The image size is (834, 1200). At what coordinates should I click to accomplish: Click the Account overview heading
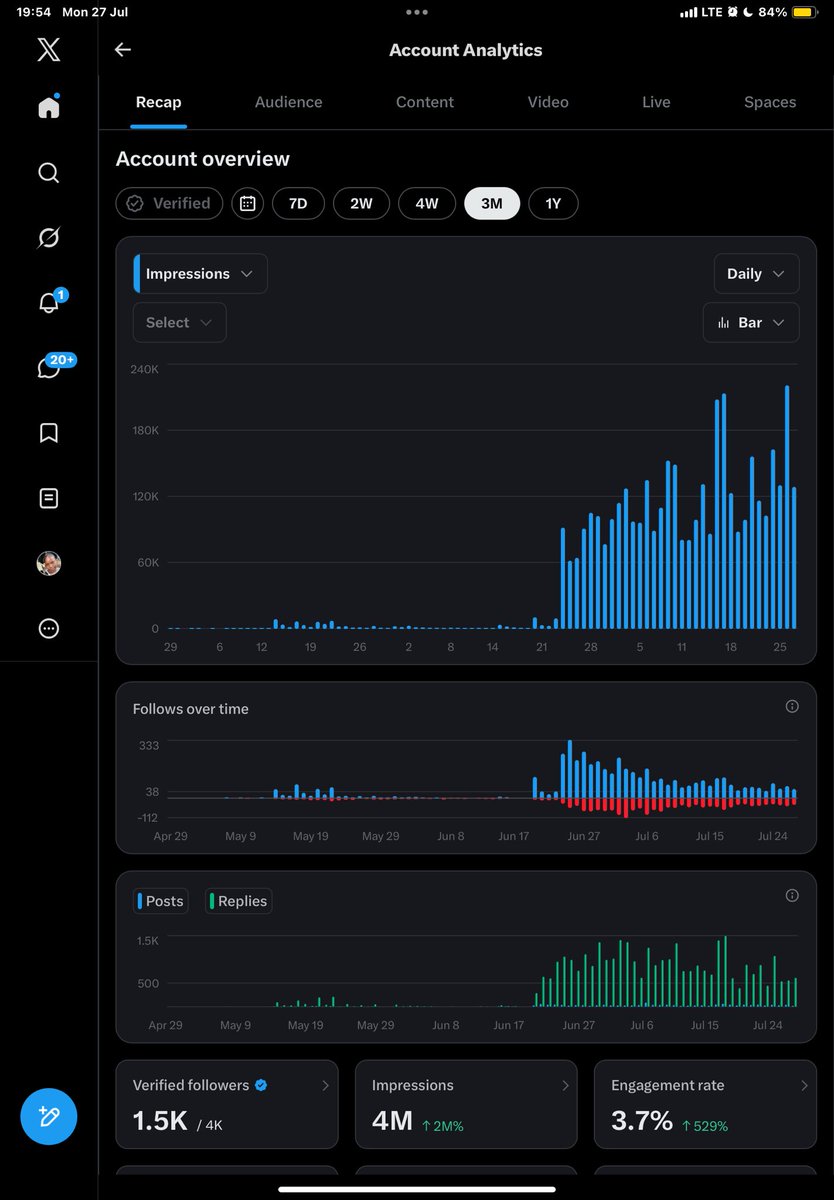tap(203, 159)
